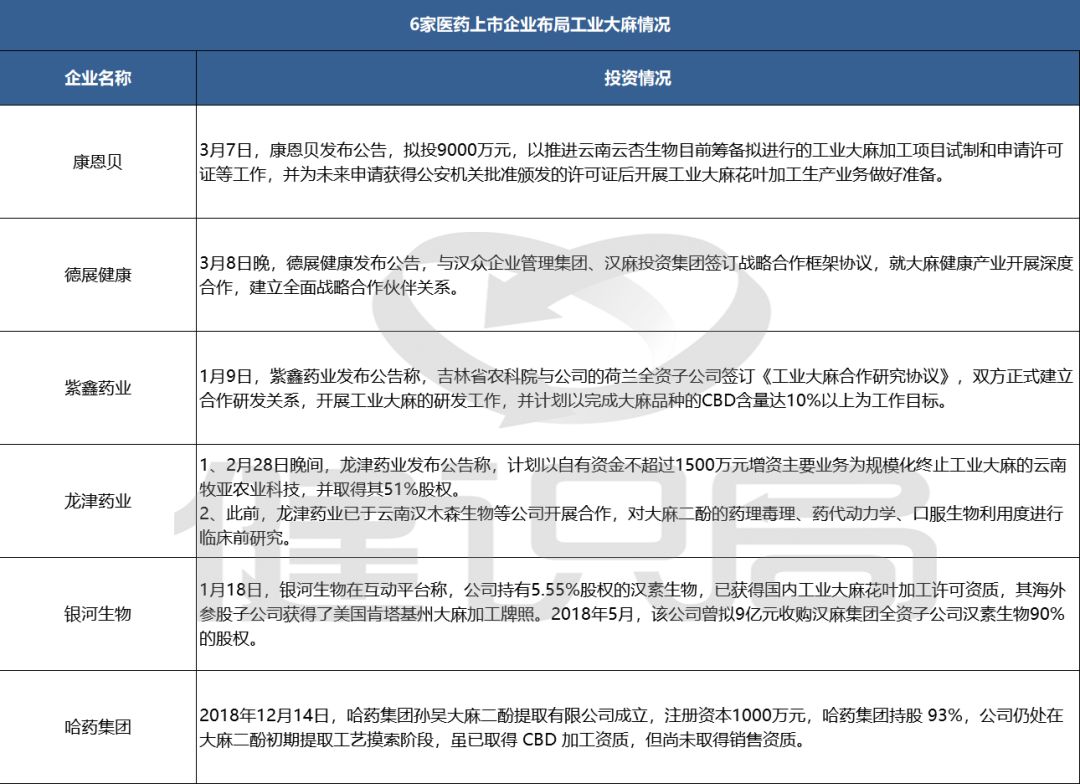This screenshot has width=1080, height=784.
Task: Select the 康恩贝 company name cell
Action: [x=98, y=162]
